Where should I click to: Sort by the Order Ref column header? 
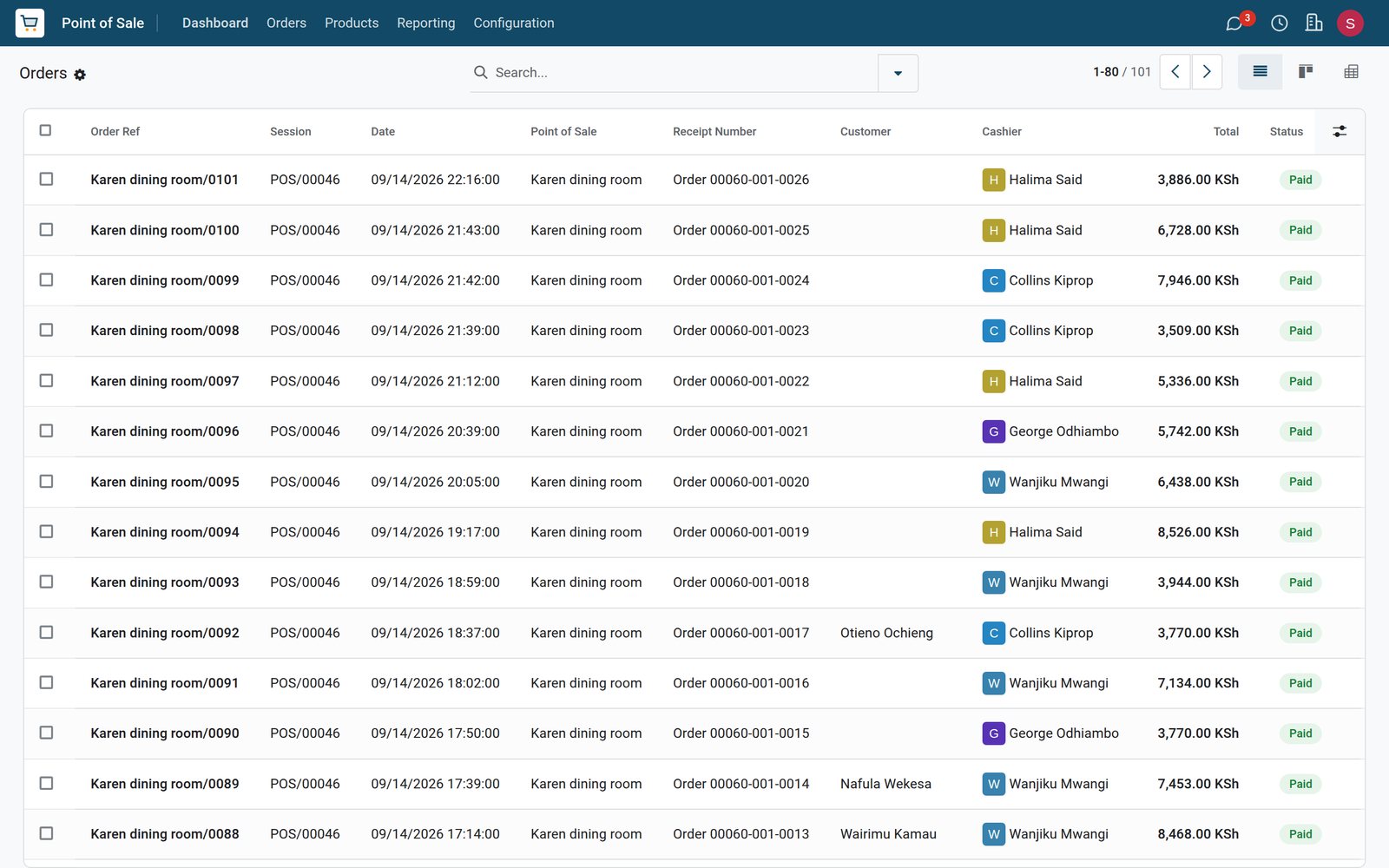[x=115, y=131]
